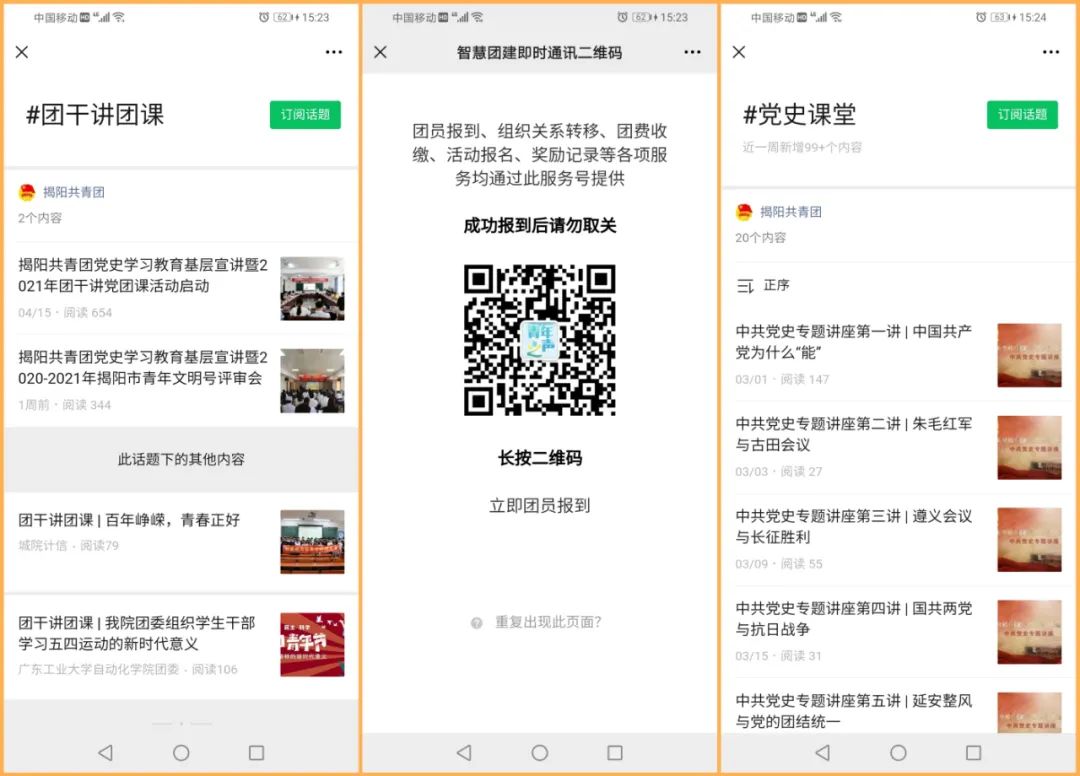Tap Android home button on 团干讲团课 screen
Viewport: 1080px width, 776px height.
coord(181,753)
